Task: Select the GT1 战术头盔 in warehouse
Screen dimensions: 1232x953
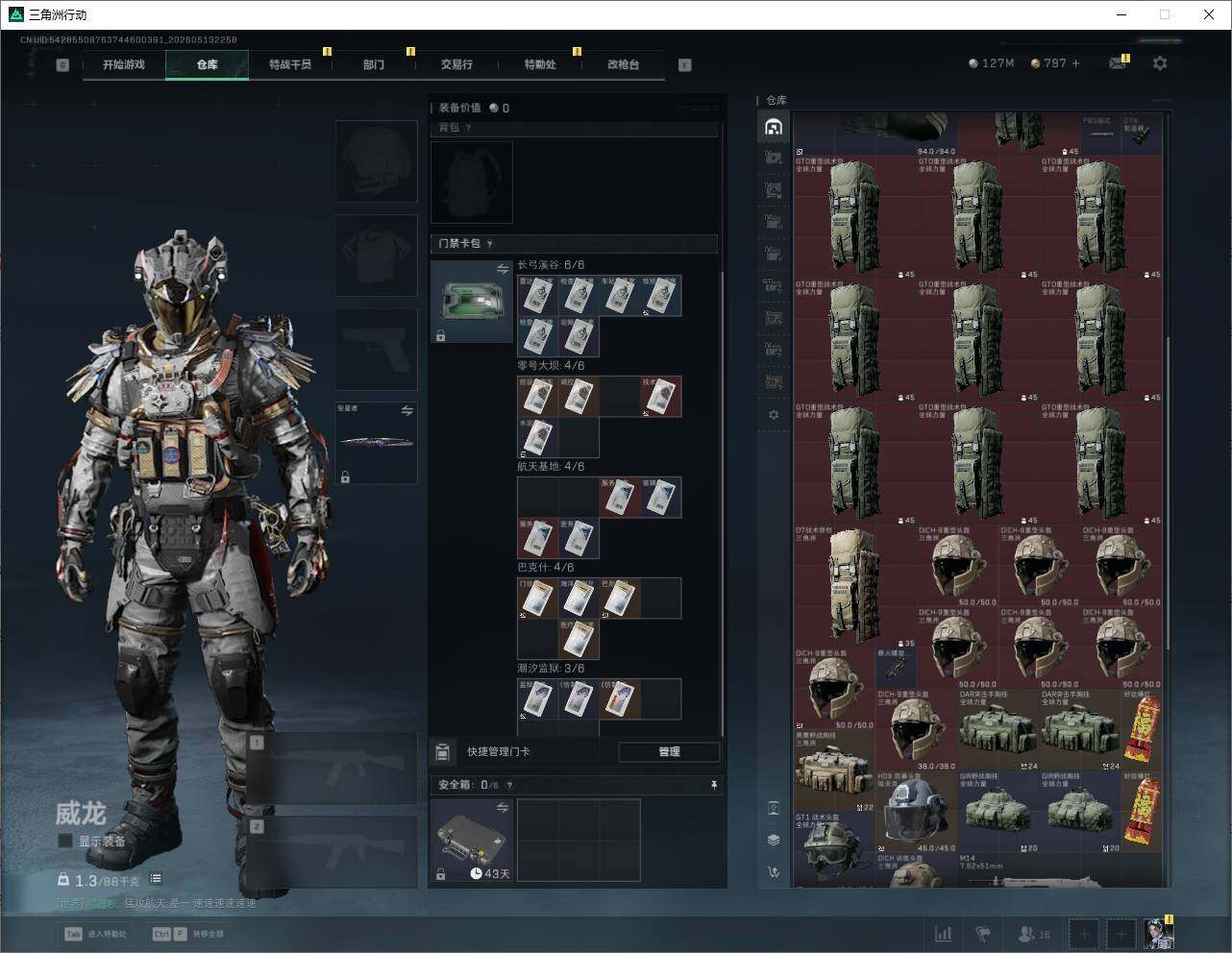Action: point(834,848)
